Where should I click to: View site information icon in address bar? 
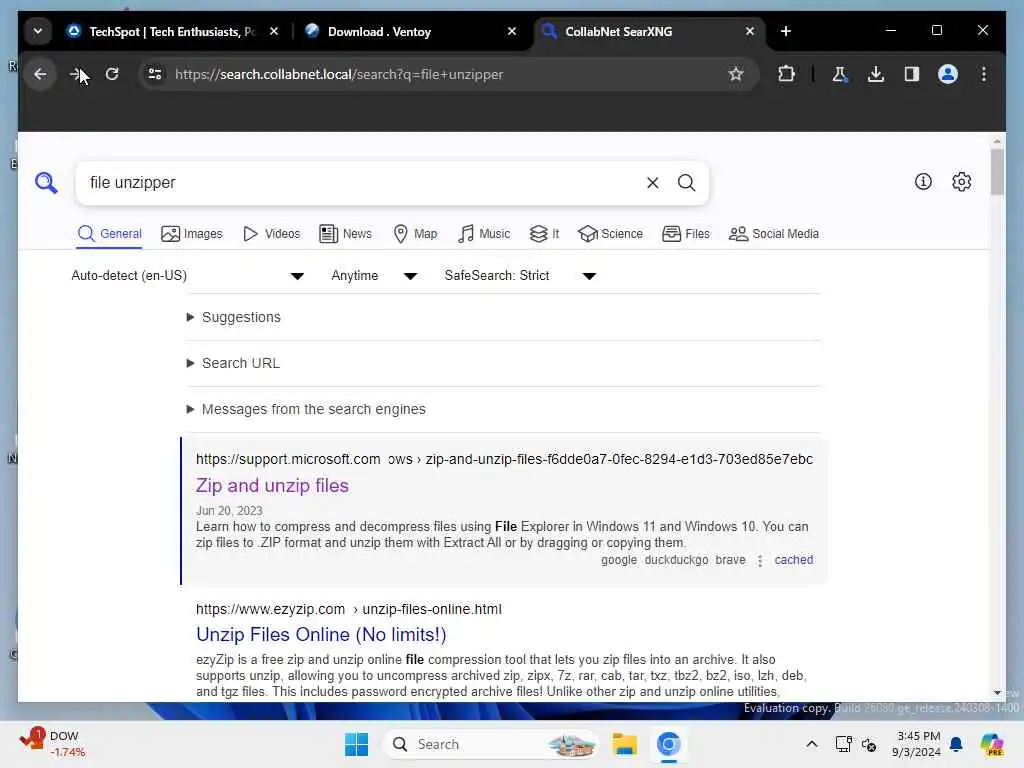(155, 74)
